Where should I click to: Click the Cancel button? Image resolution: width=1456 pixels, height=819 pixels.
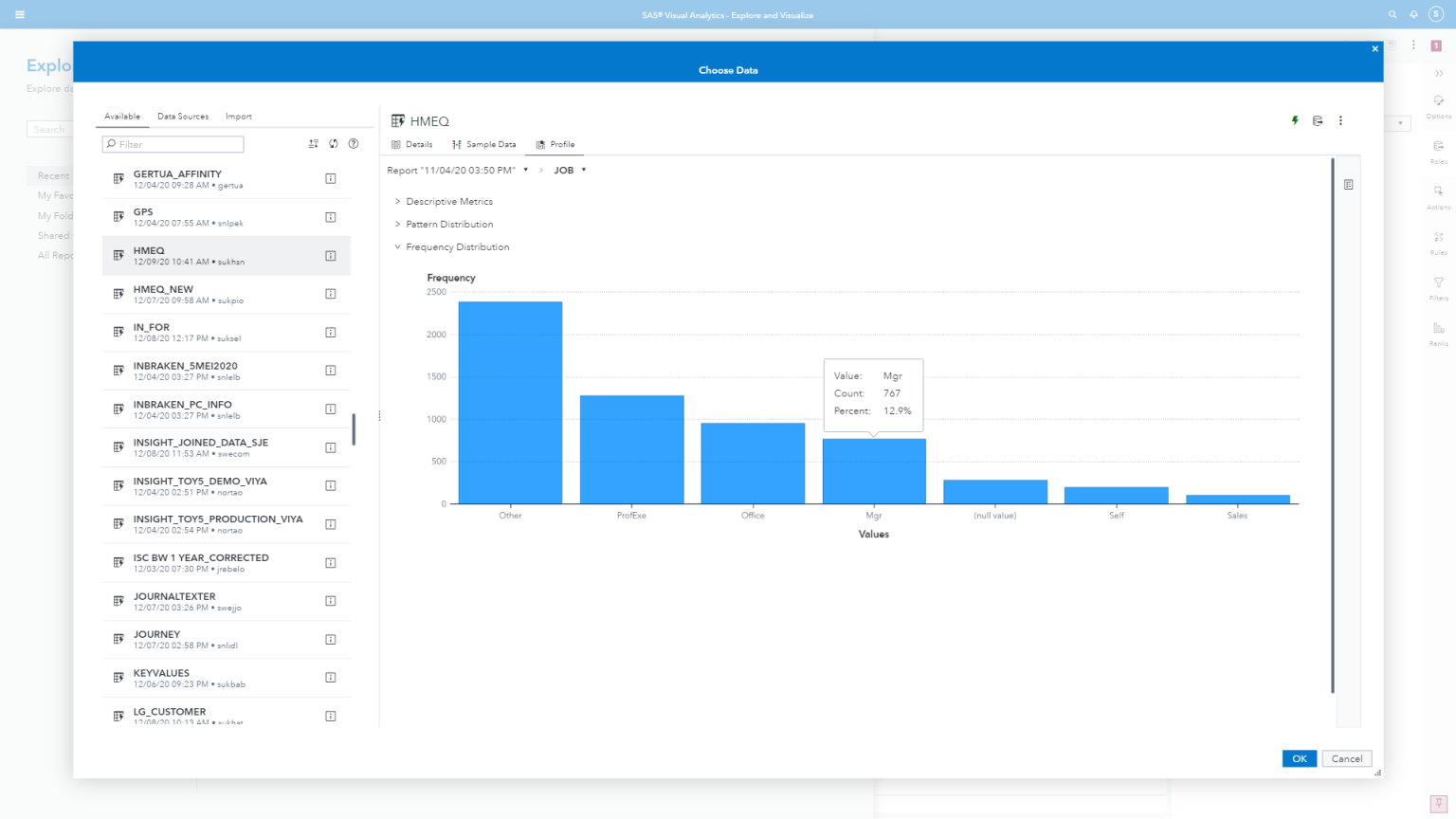(x=1346, y=758)
